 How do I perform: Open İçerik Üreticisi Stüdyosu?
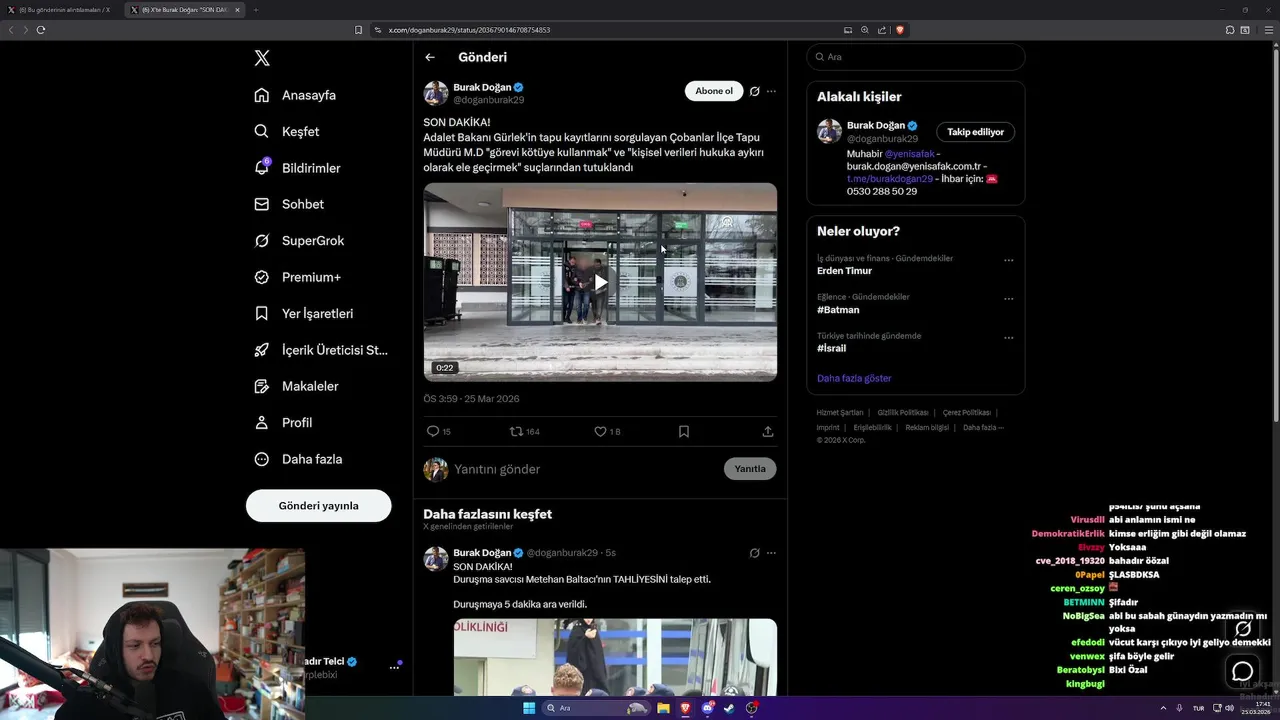(321, 350)
